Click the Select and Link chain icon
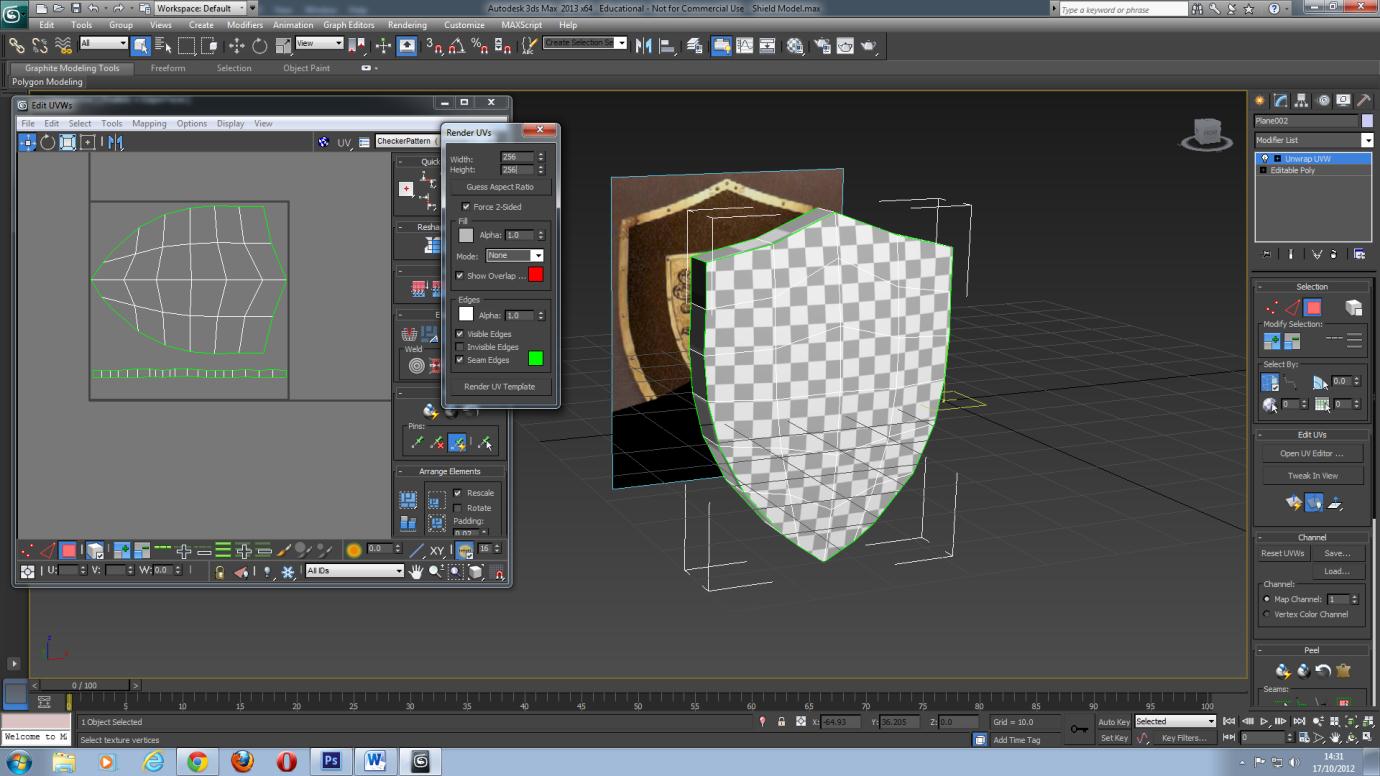Screen dimensions: 1380x776 (16, 45)
